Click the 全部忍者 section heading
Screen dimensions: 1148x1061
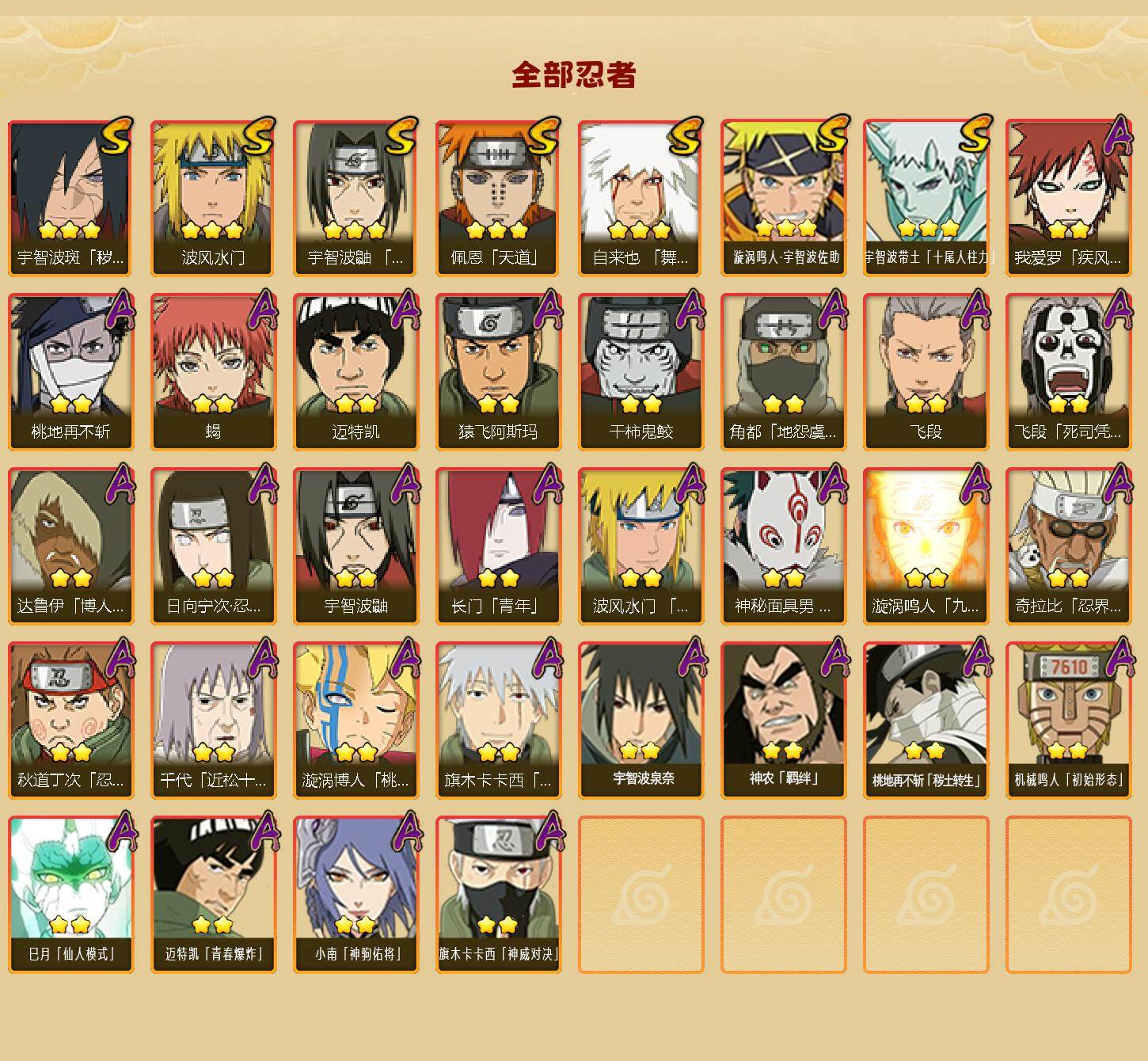click(x=574, y=74)
